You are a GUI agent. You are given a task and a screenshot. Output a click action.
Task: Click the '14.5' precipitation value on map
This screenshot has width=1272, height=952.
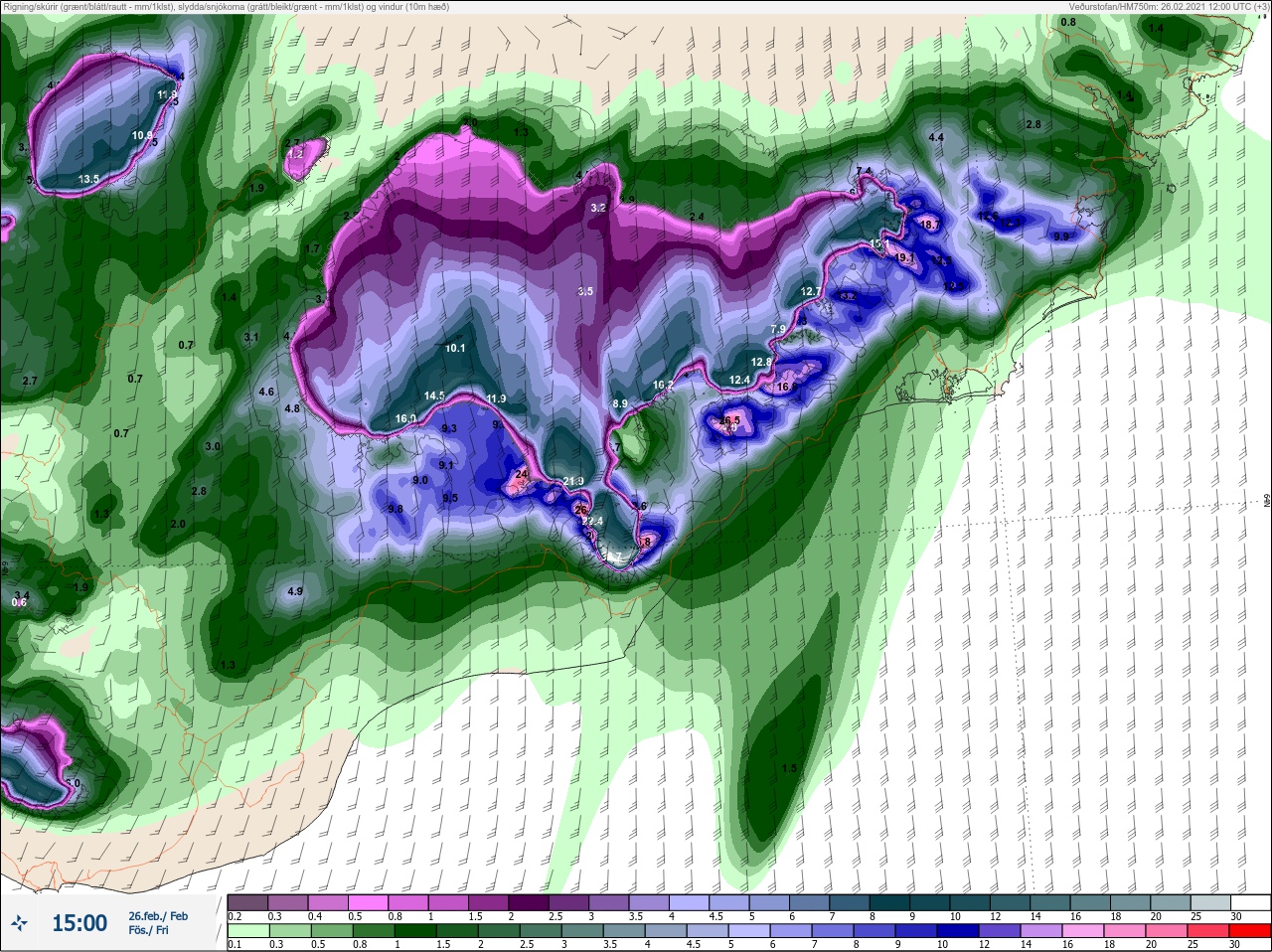(434, 396)
